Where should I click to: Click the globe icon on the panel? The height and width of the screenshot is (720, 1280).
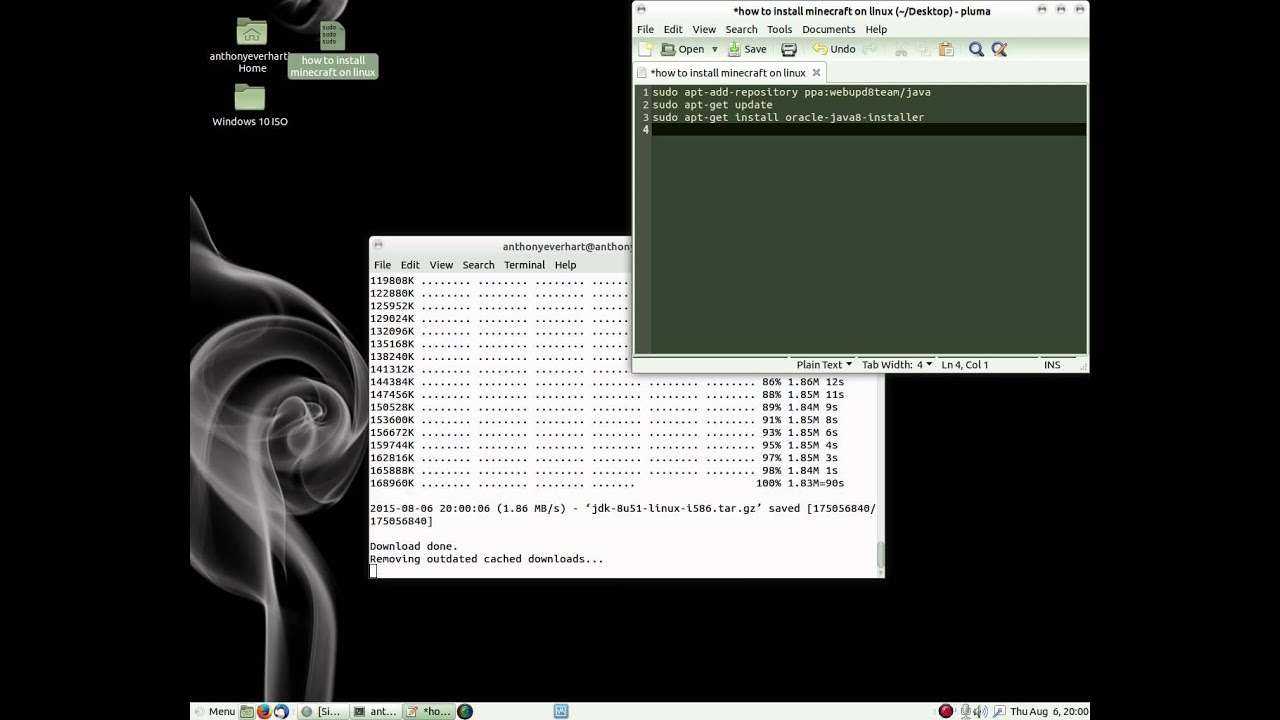point(465,712)
